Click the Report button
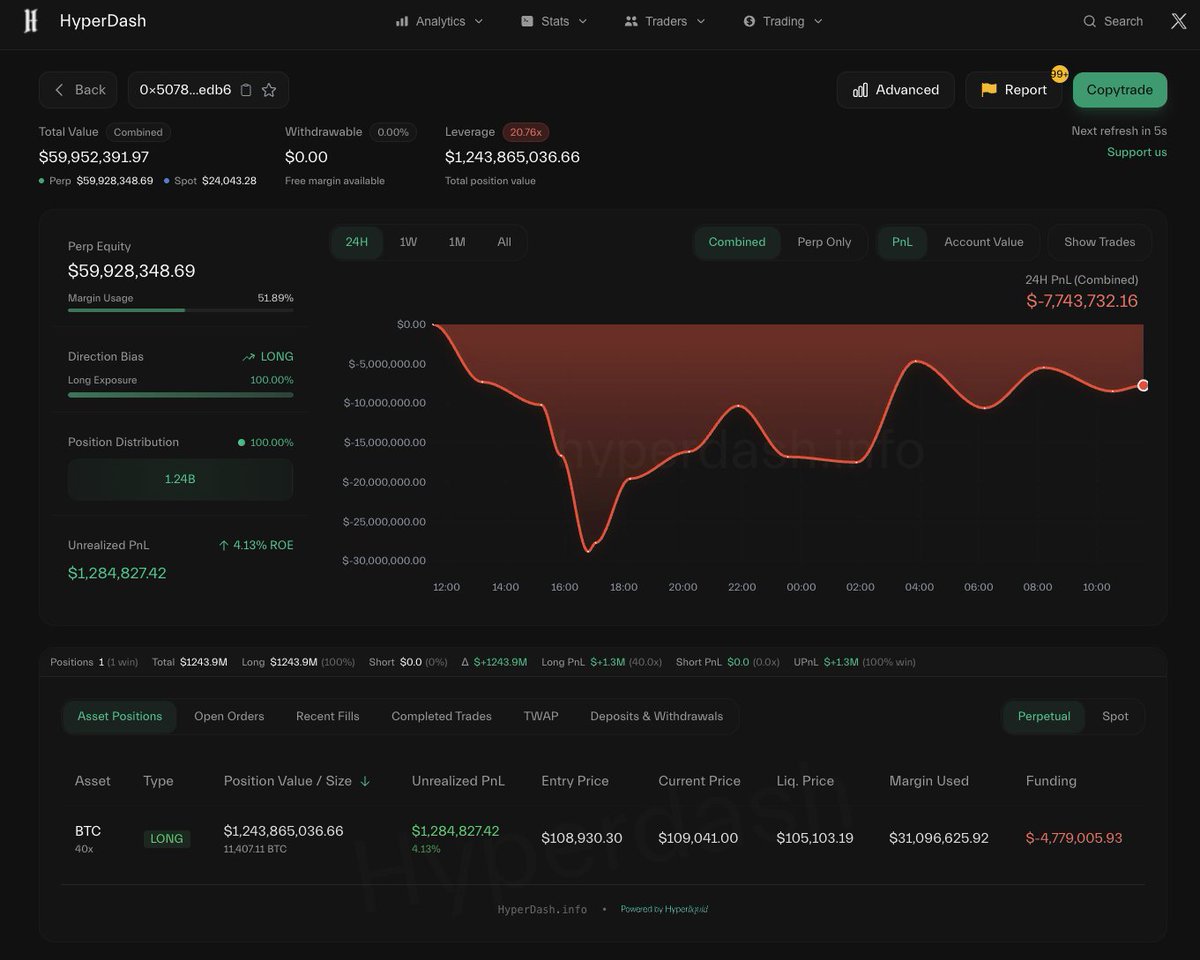Viewport: 1200px width, 960px height. pos(1014,90)
